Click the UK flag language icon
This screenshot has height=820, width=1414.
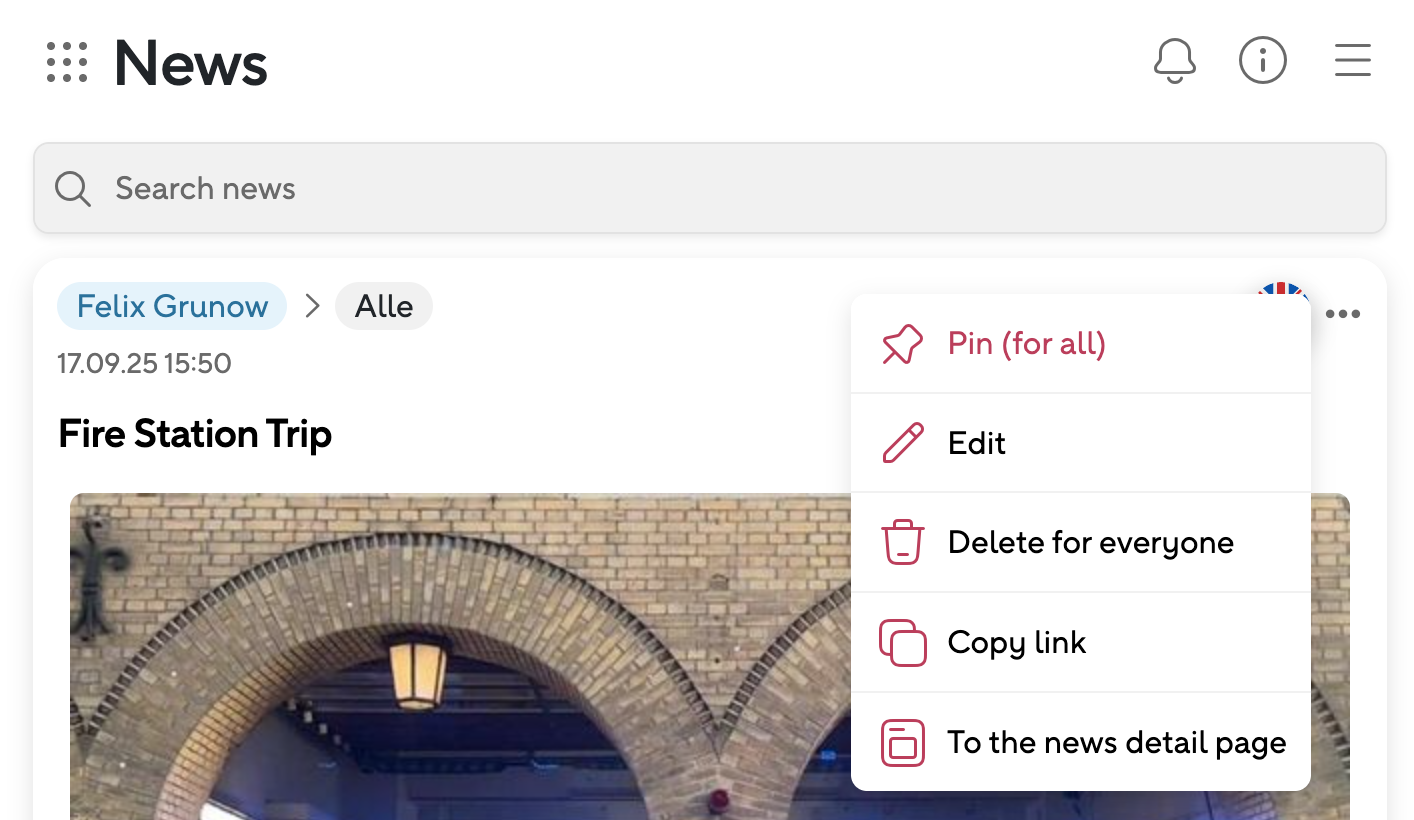coord(1282,289)
